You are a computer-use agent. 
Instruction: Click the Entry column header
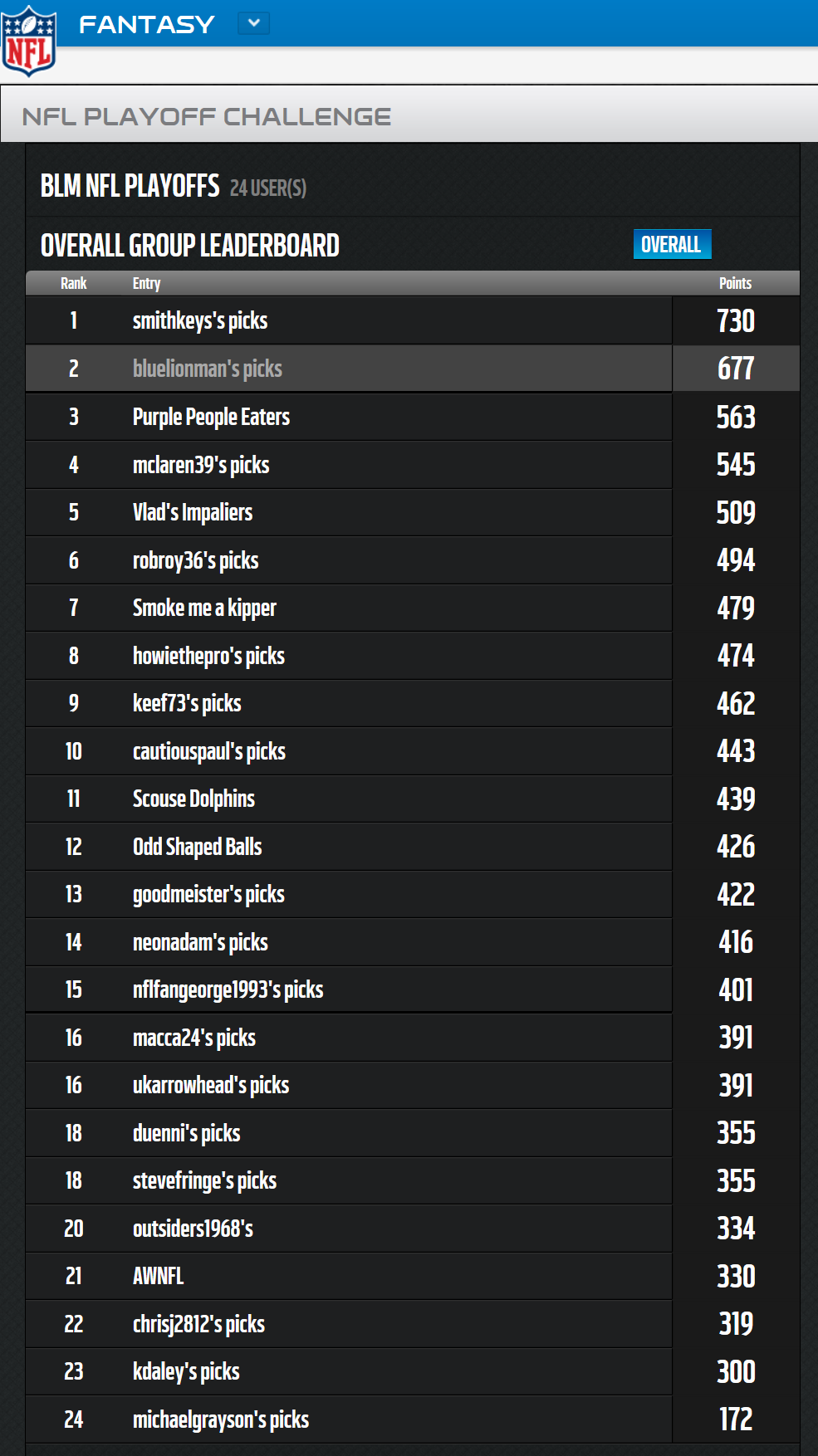pos(147,283)
